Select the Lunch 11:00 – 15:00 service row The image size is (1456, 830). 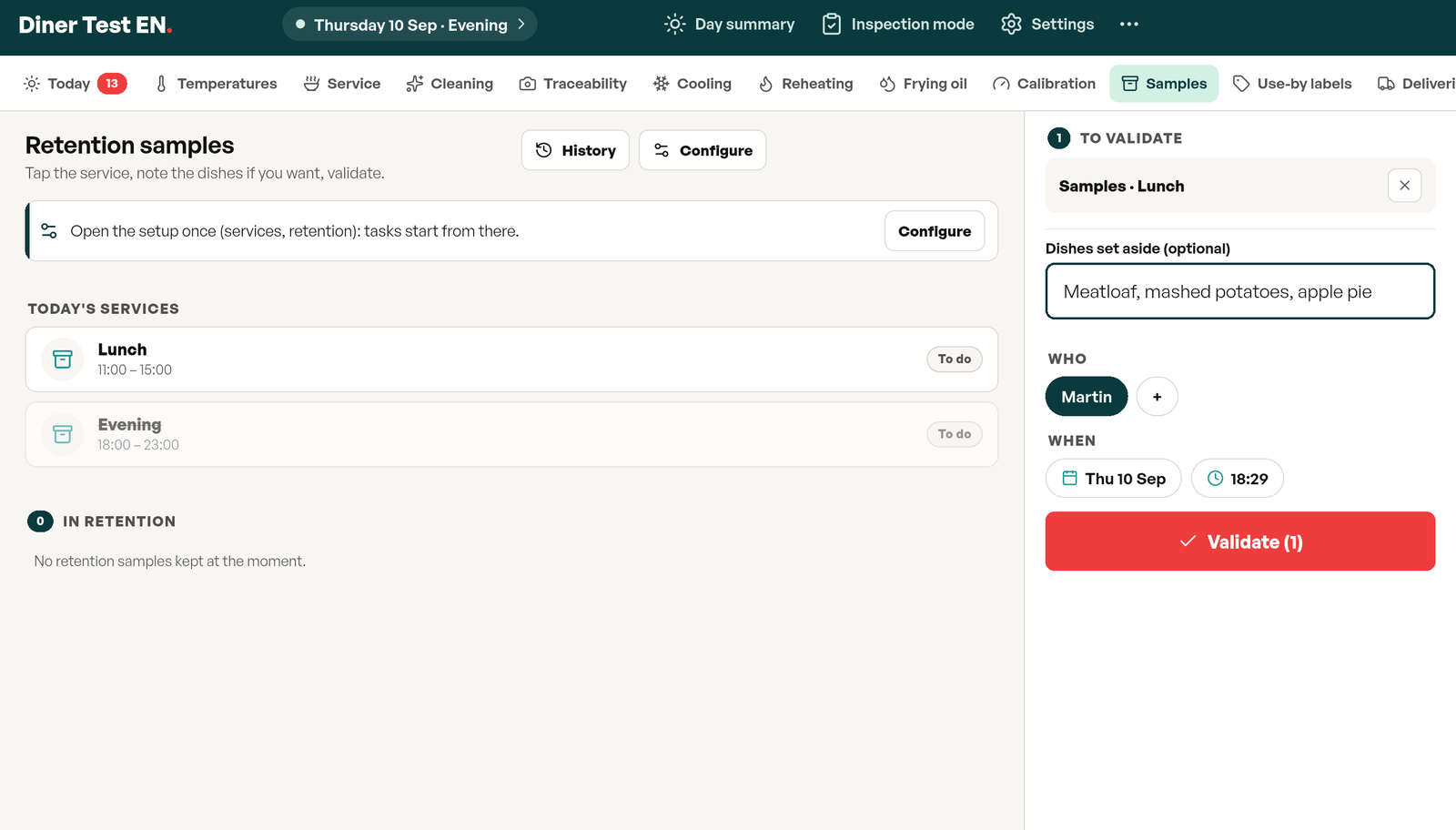[x=511, y=359]
